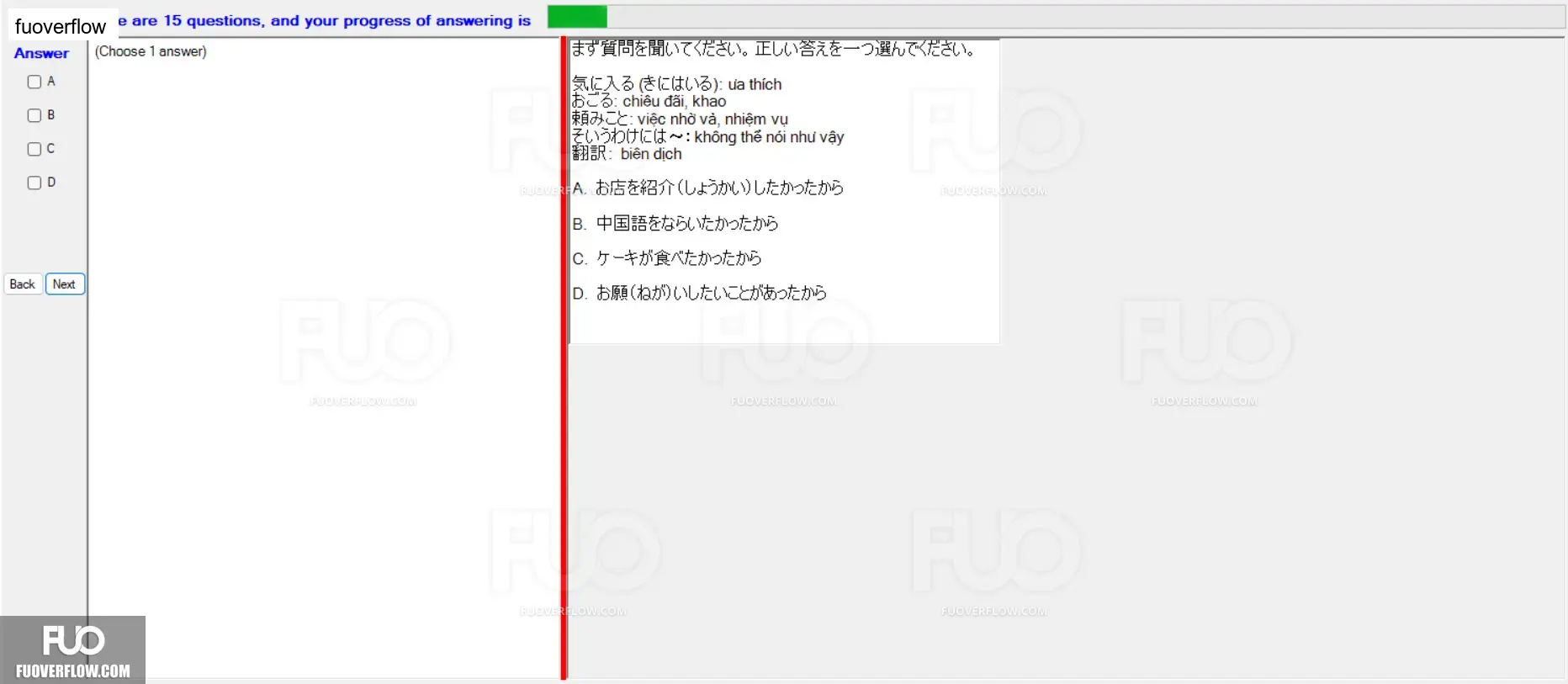Click the '15 questions' progress message
This screenshot has height=684, width=1568.
click(x=325, y=20)
